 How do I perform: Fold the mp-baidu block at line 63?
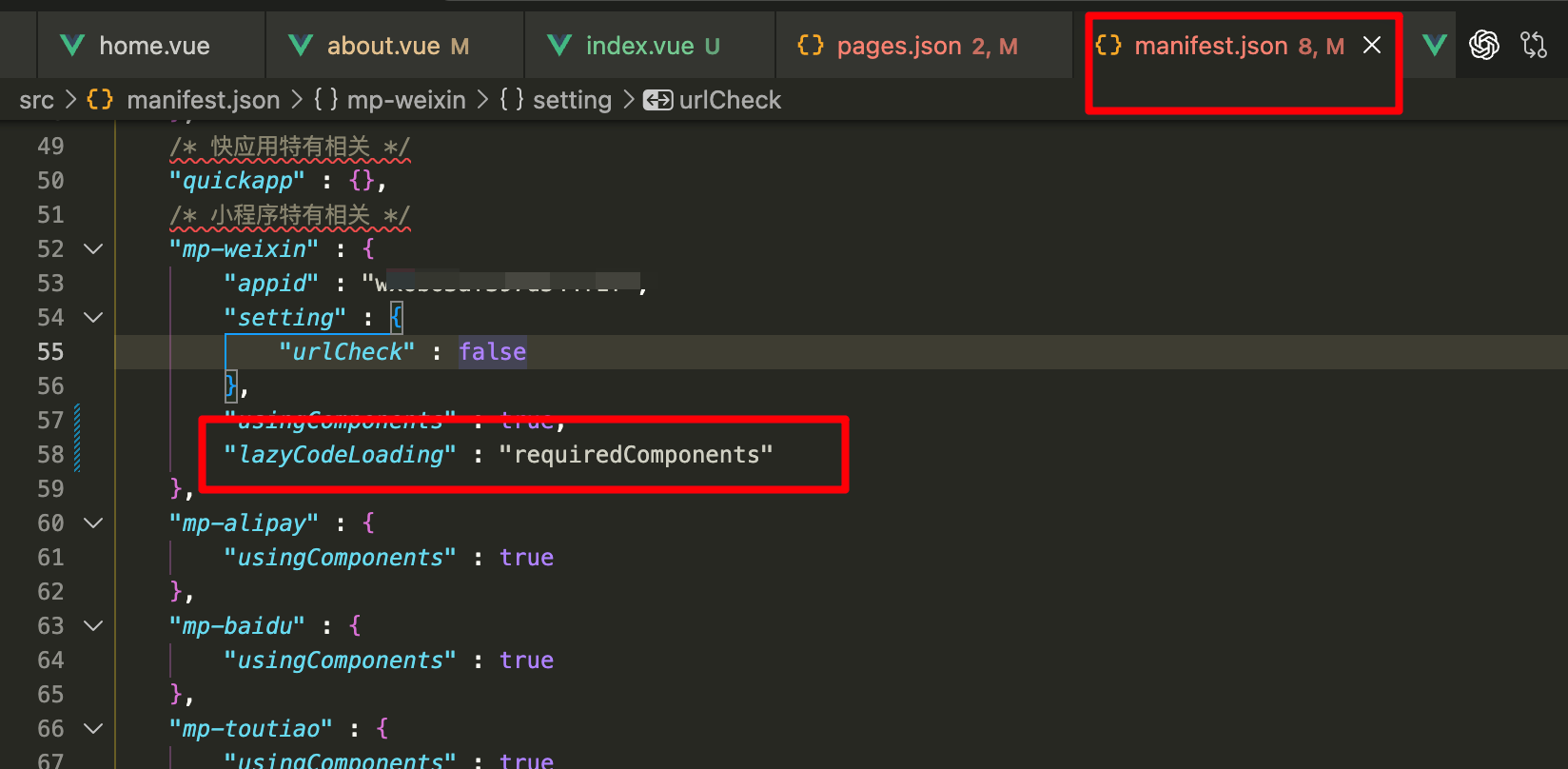[93, 626]
